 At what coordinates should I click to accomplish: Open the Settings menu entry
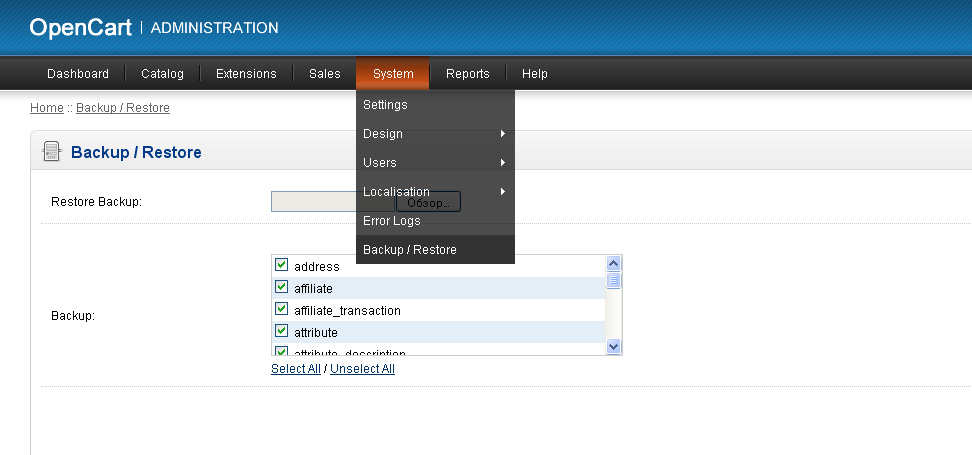[x=385, y=105]
